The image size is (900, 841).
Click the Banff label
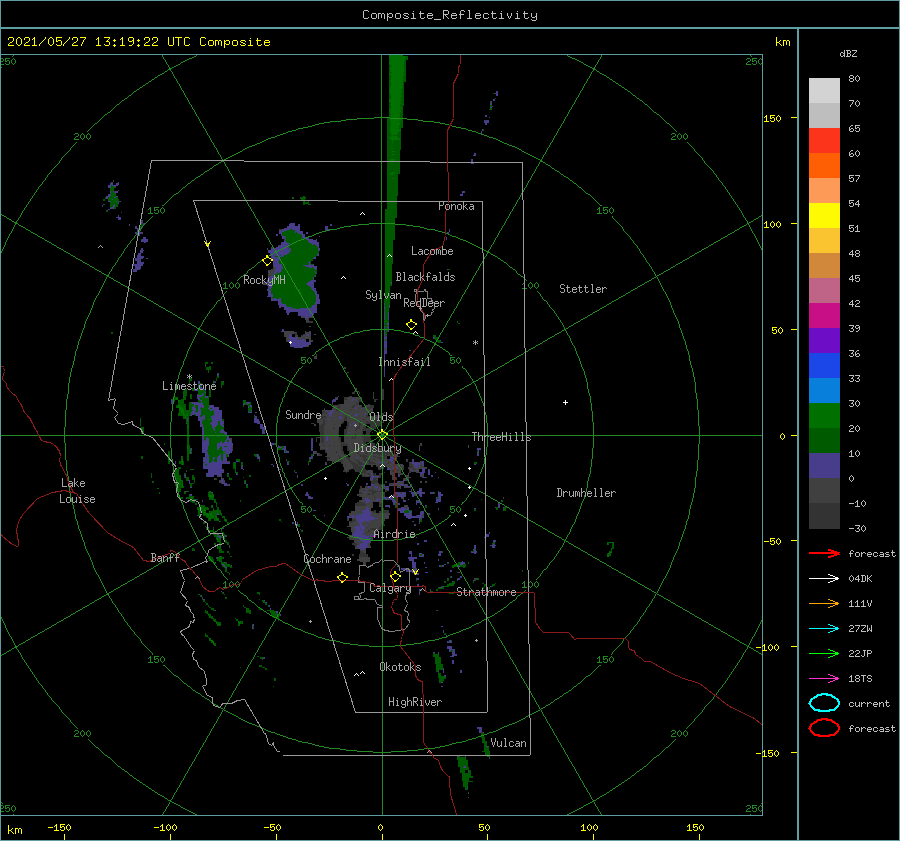[165, 557]
